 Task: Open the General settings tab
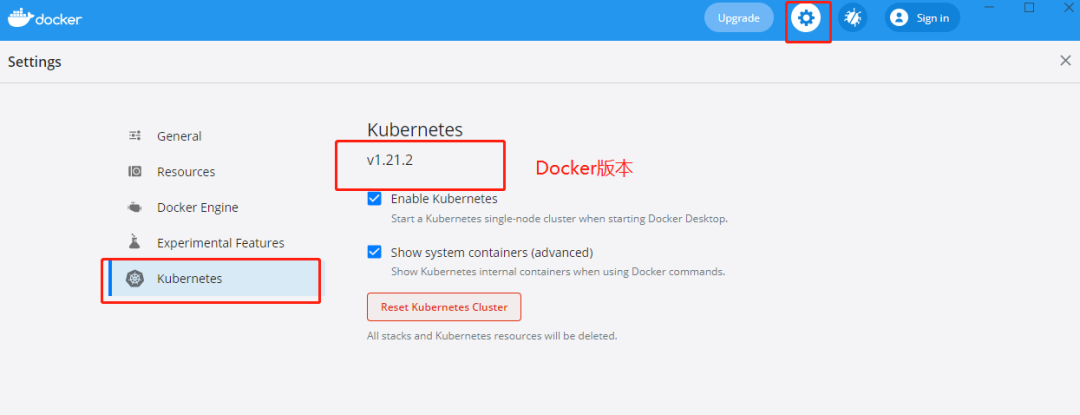(179, 136)
